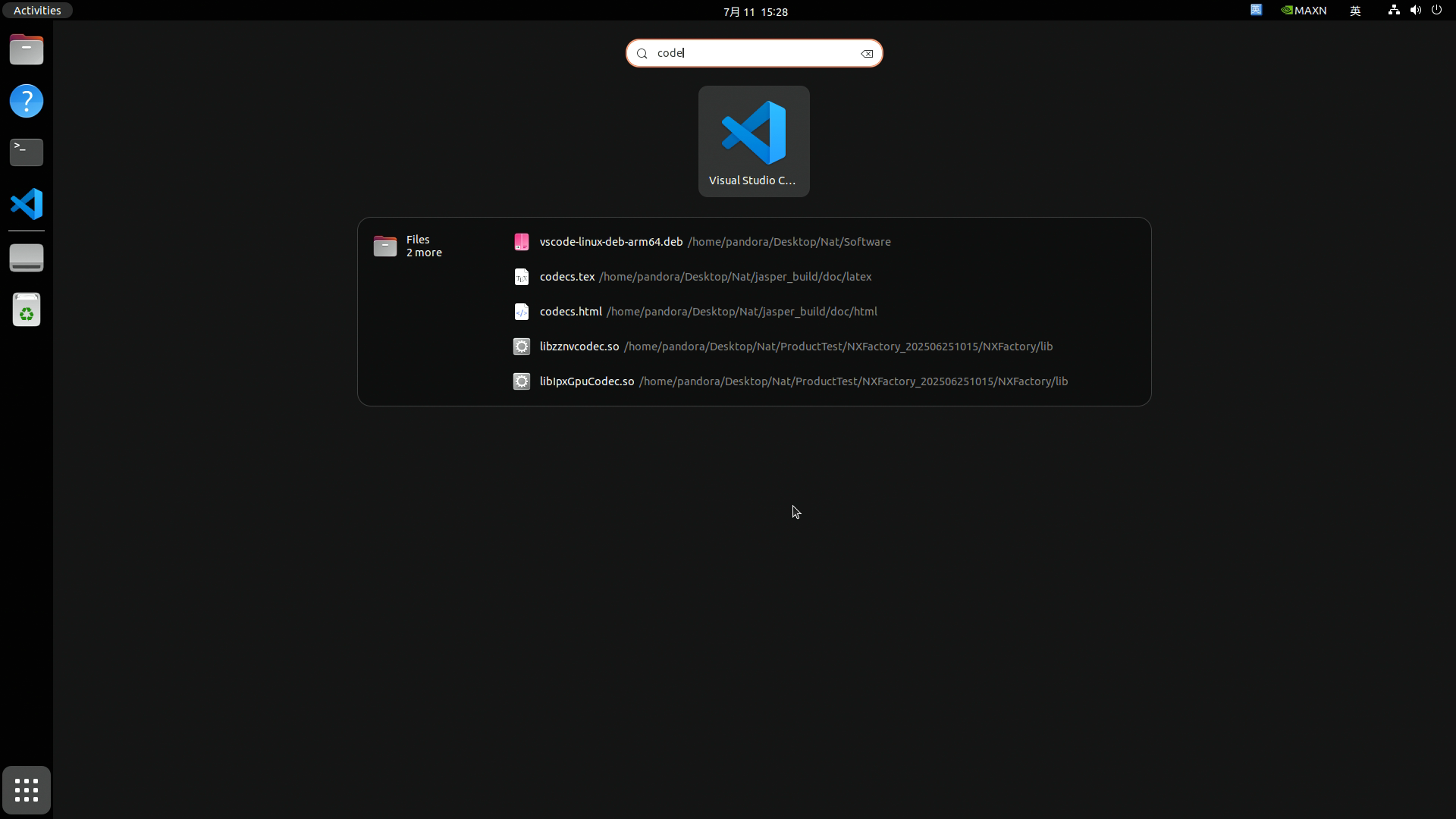Launch Visual Studio Code from search result
Image resolution: width=1456 pixels, height=819 pixels.
(753, 141)
